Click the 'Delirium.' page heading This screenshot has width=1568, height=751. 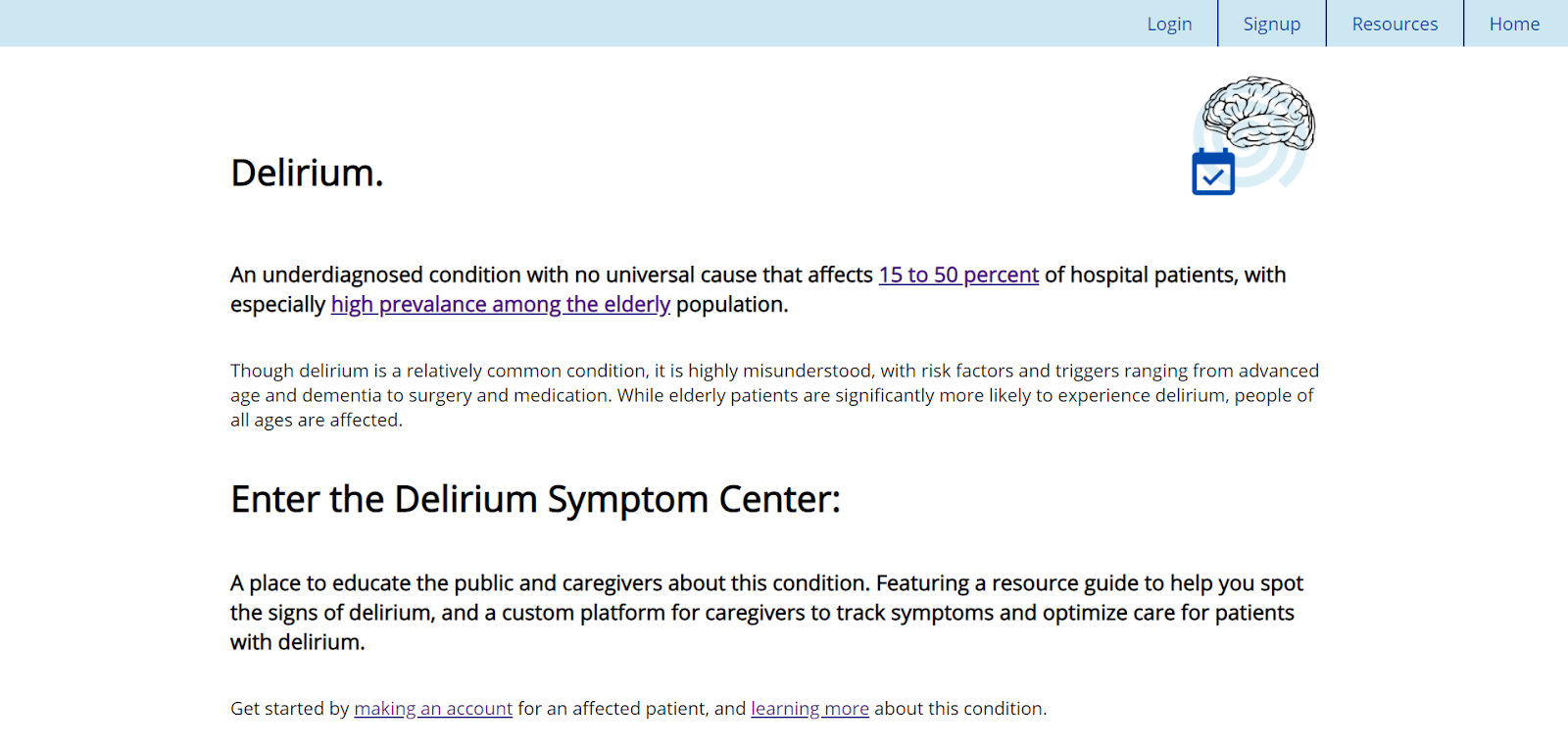point(307,173)
